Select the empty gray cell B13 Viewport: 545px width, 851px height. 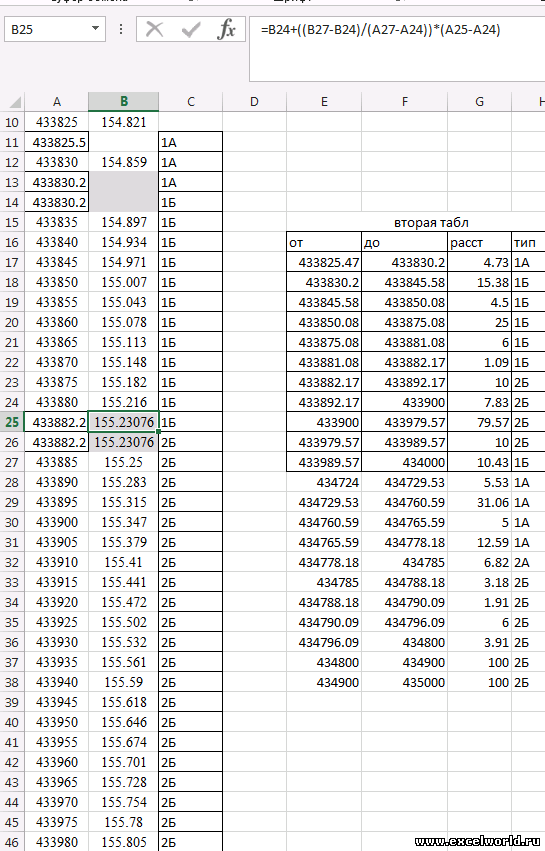[124, 182]
